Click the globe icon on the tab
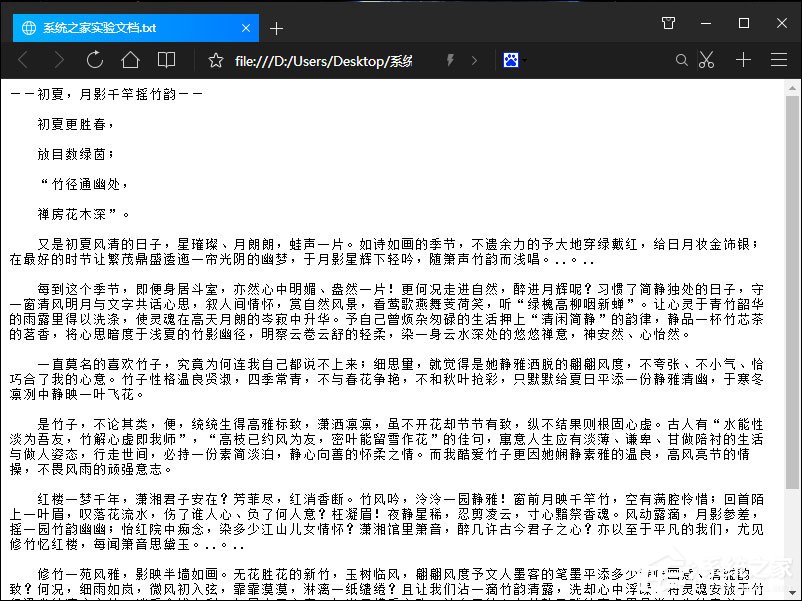The height and width of the screenshot is (601, 802). pos(29,28)
